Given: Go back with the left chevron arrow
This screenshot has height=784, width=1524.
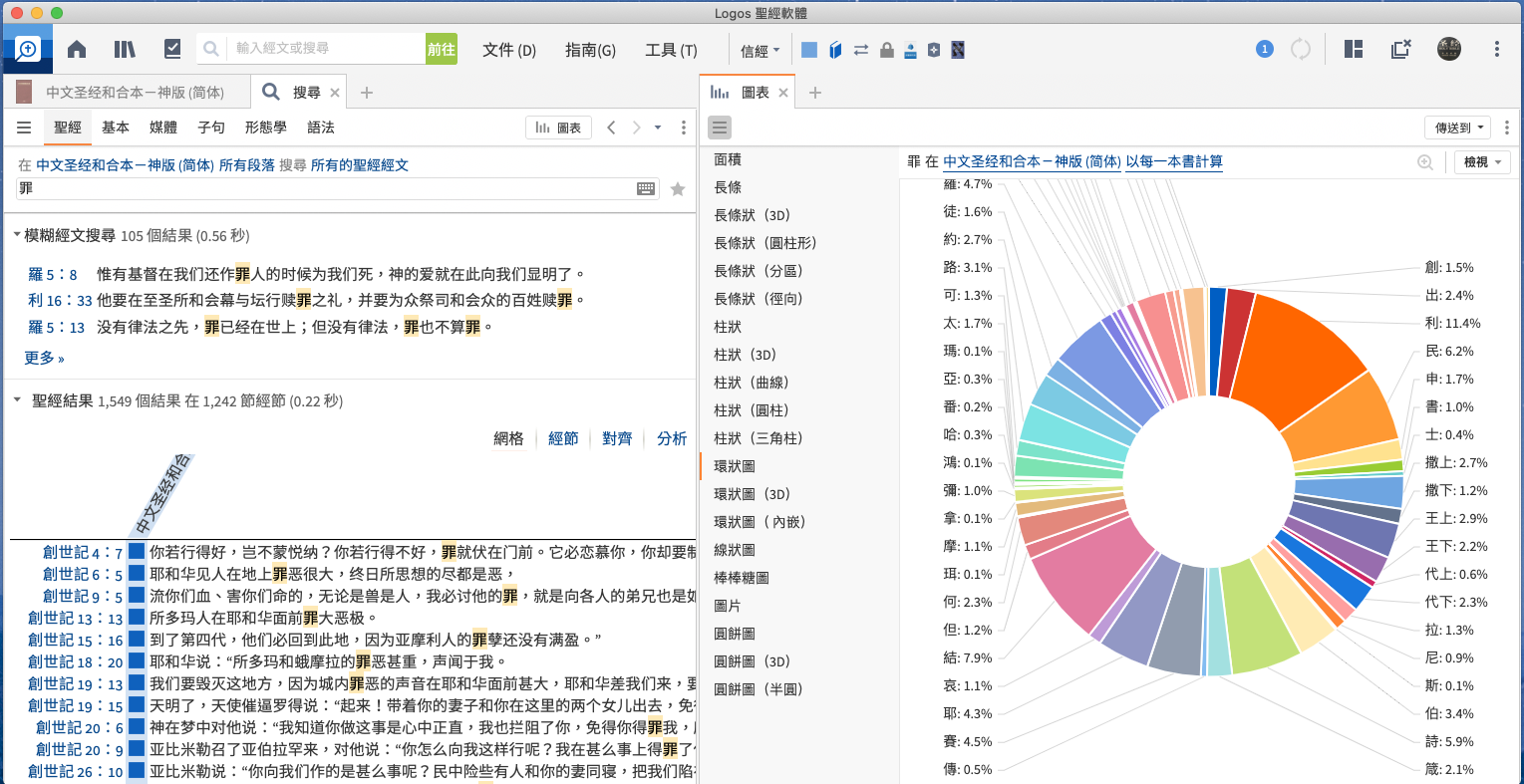Looking at the screenshot, I should pos(611,128).
